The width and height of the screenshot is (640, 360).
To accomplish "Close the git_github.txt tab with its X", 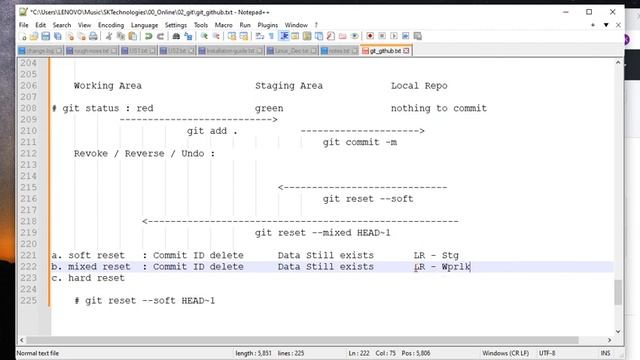I will 406,51.
